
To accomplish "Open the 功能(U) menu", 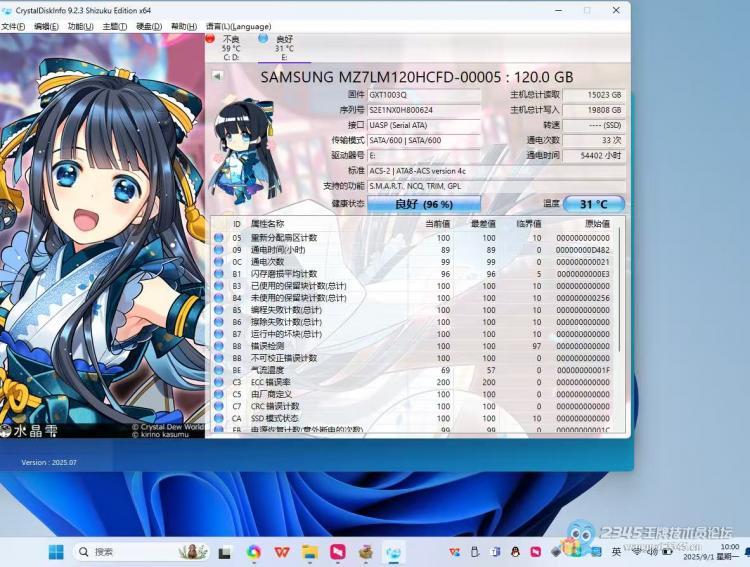I will [80, 26].
